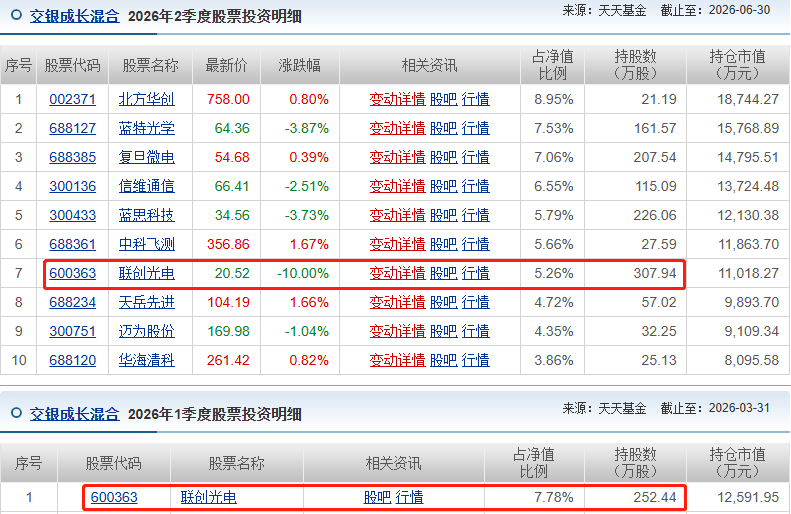Open stock code 002371

point(73,99)
